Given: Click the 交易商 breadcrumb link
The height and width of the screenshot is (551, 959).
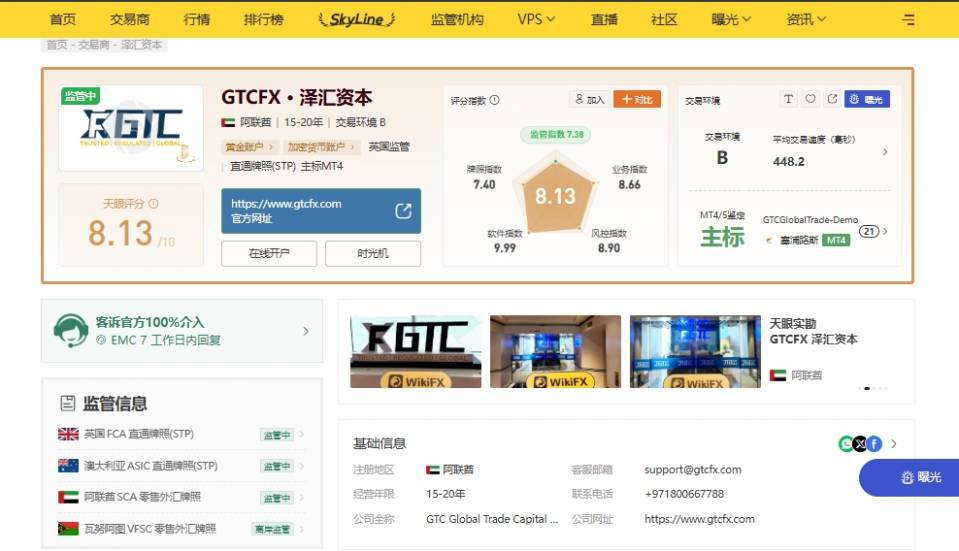Looking at the screenshot, I should point(94,45).
